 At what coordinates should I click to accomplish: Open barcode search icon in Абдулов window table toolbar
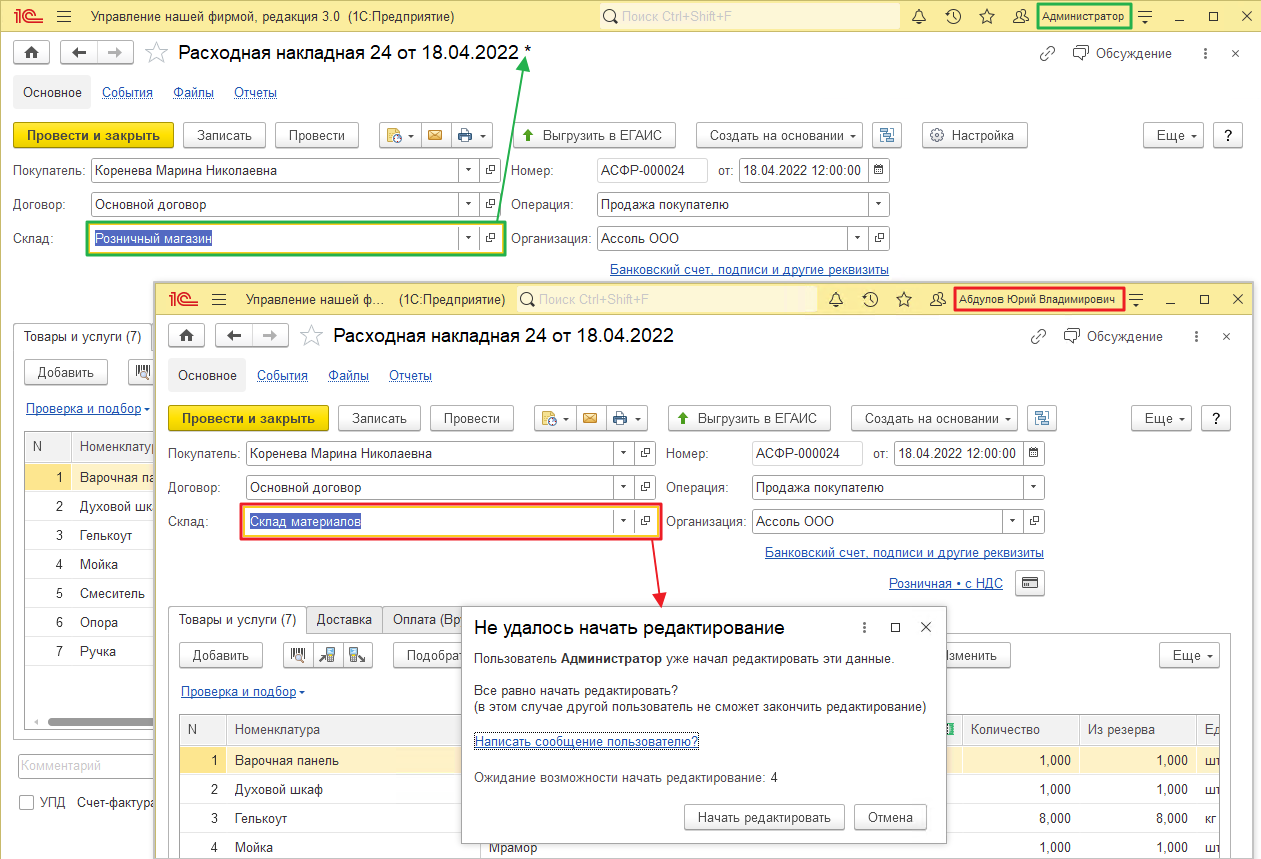(298, 656)
